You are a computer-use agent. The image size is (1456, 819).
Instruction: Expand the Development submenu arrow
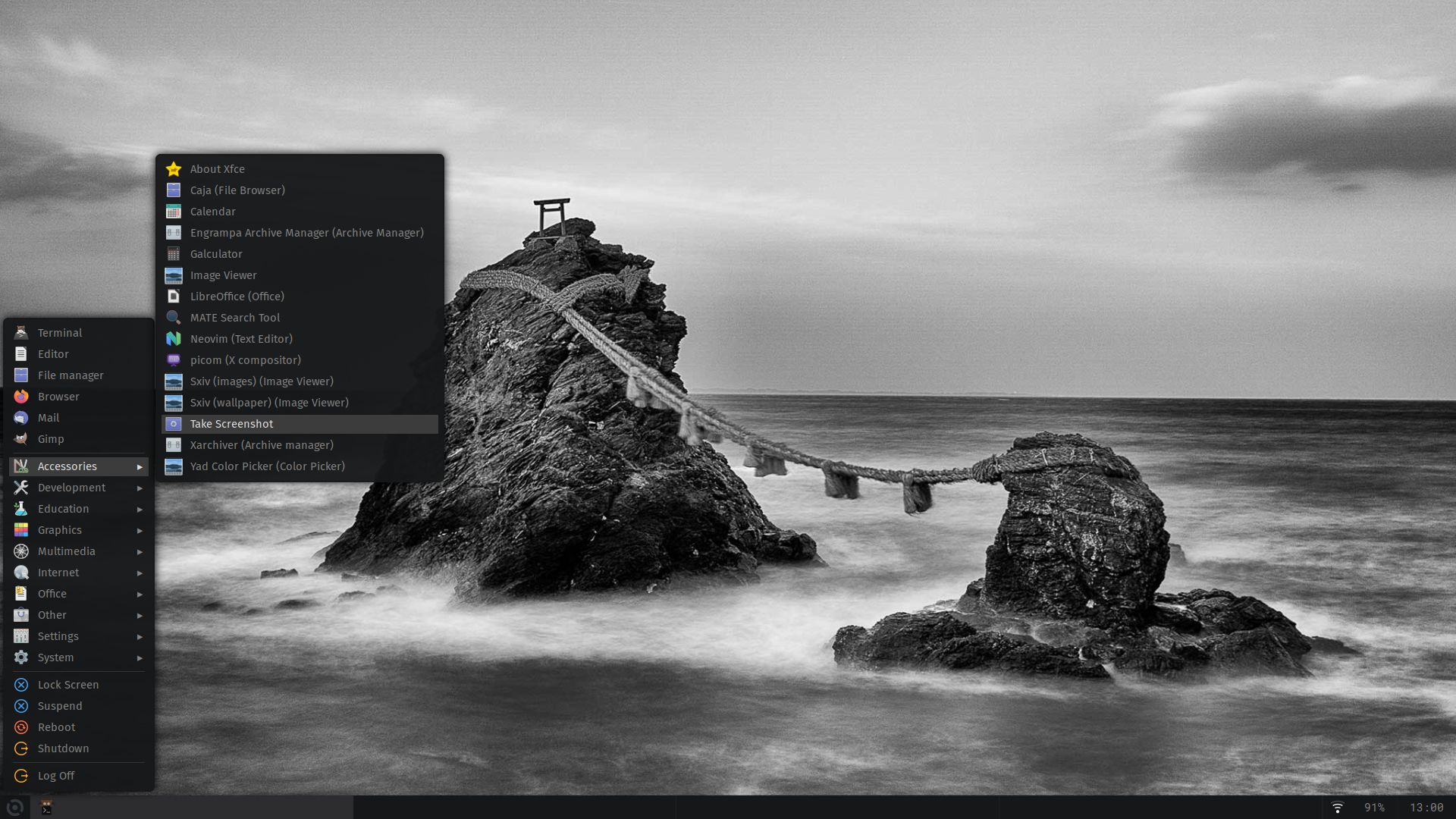140,488
